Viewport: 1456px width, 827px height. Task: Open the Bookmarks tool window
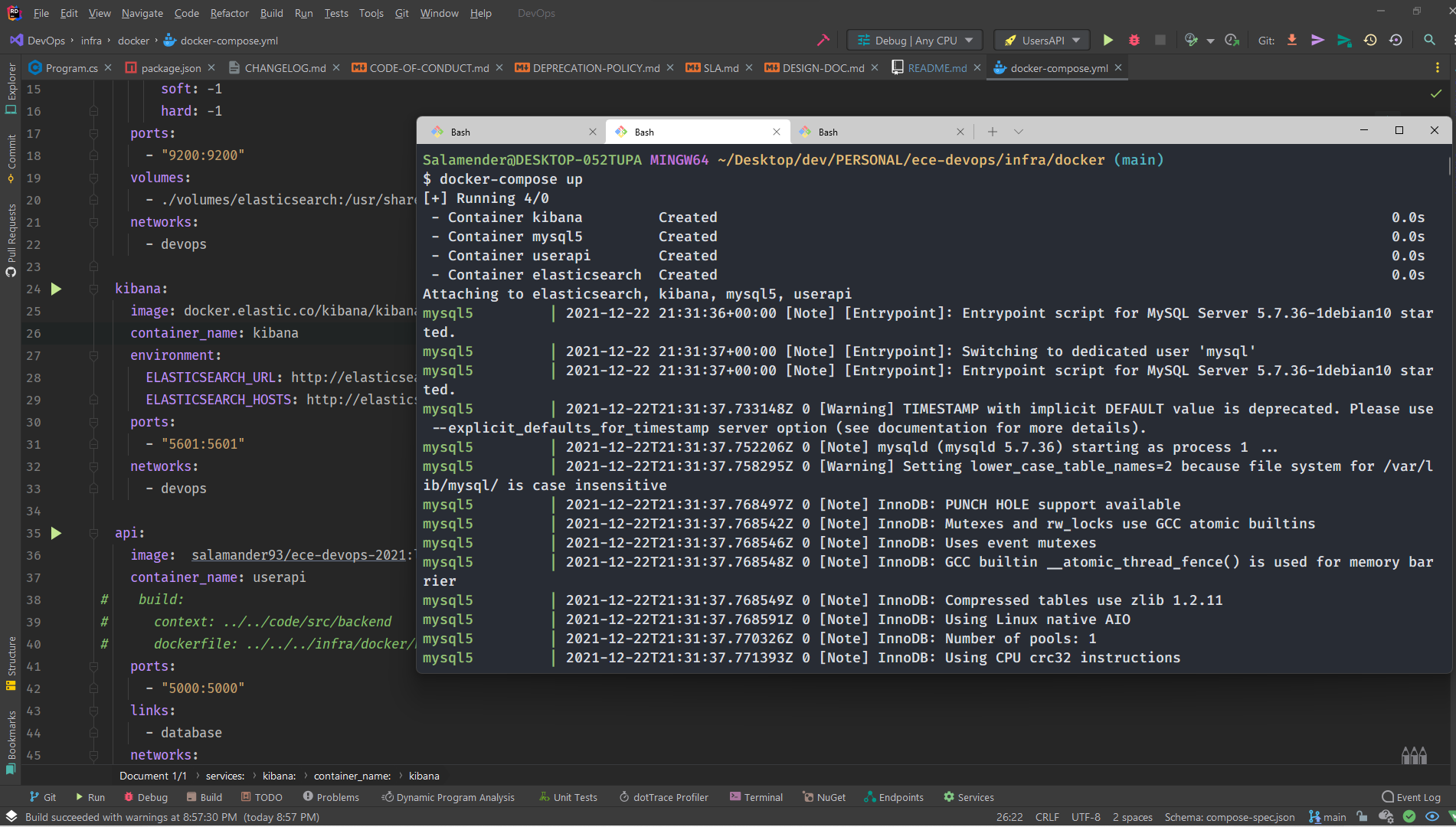(11, 743)
